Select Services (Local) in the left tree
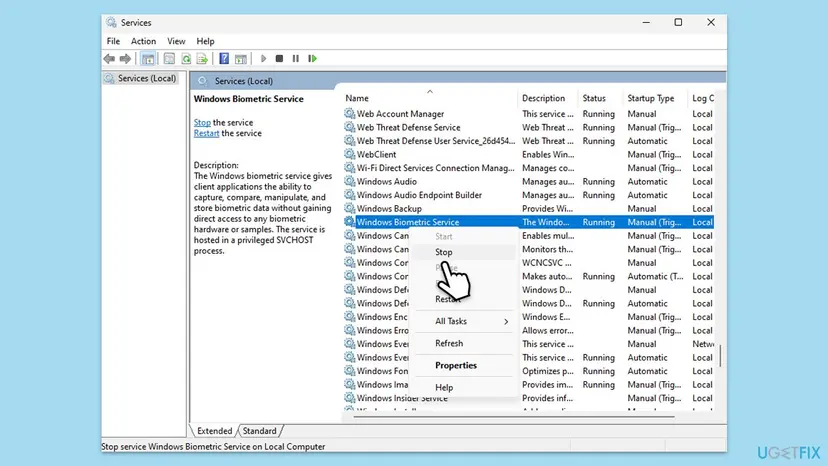 pos(141,78)
